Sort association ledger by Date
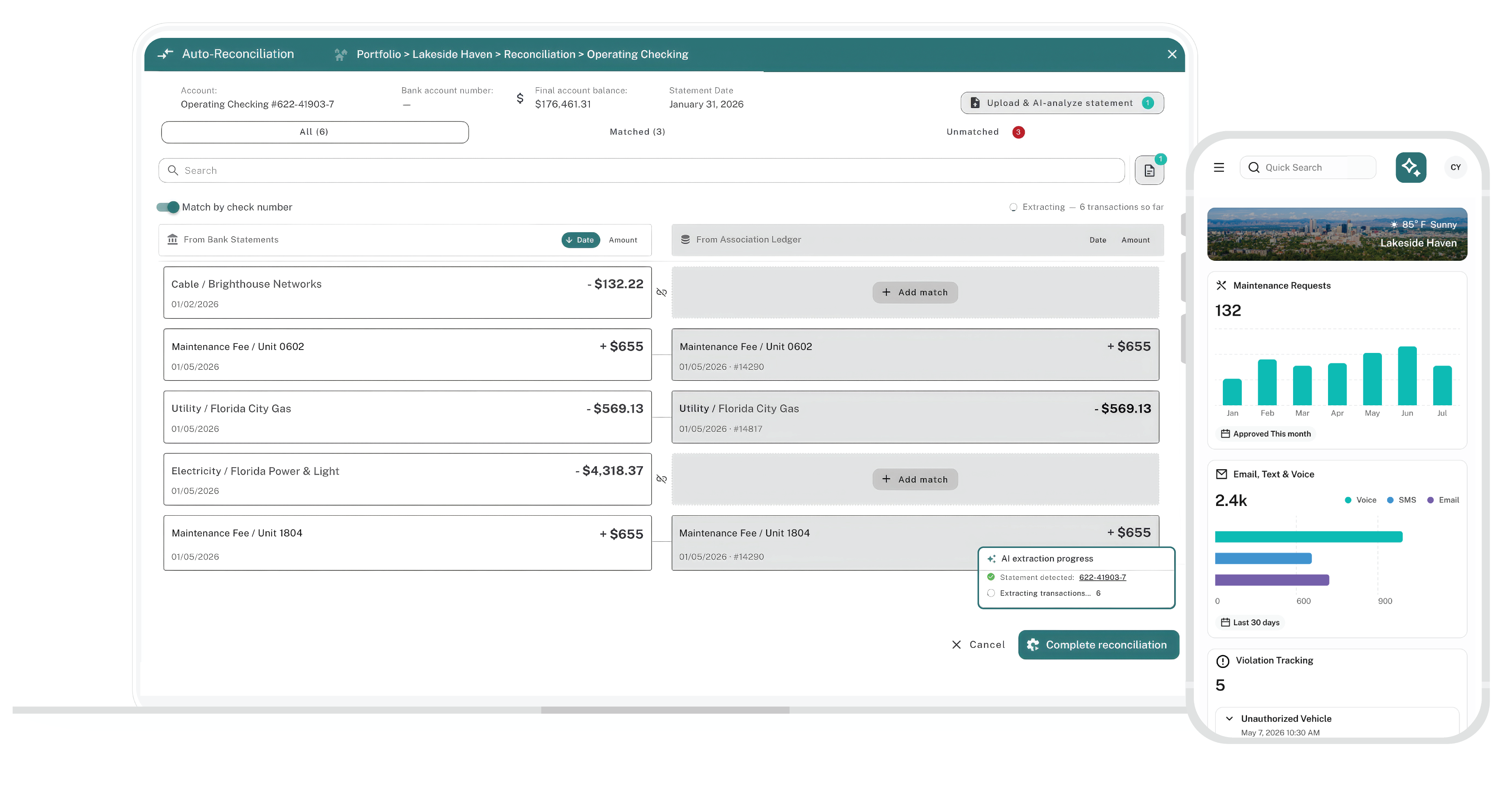Image resolution: width=1512 pixels, height=795 pixels. coord(1098,240)
